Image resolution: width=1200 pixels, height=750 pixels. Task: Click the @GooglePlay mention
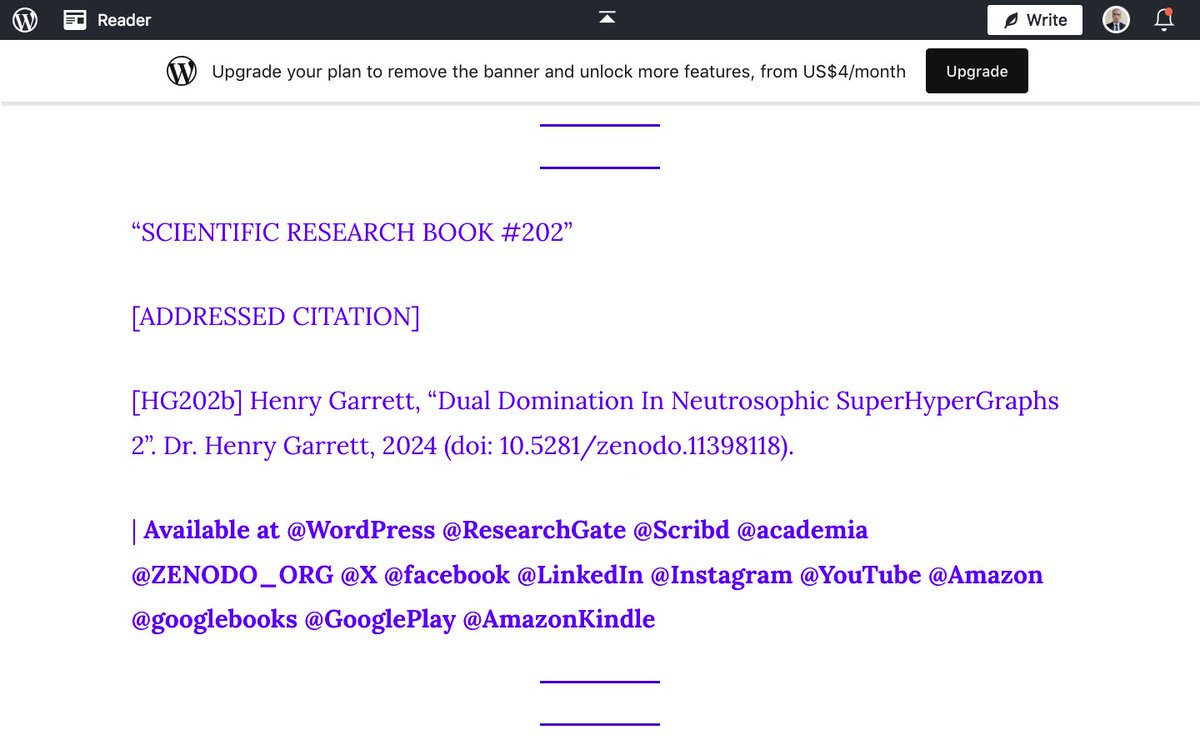[x=380, y=620]
